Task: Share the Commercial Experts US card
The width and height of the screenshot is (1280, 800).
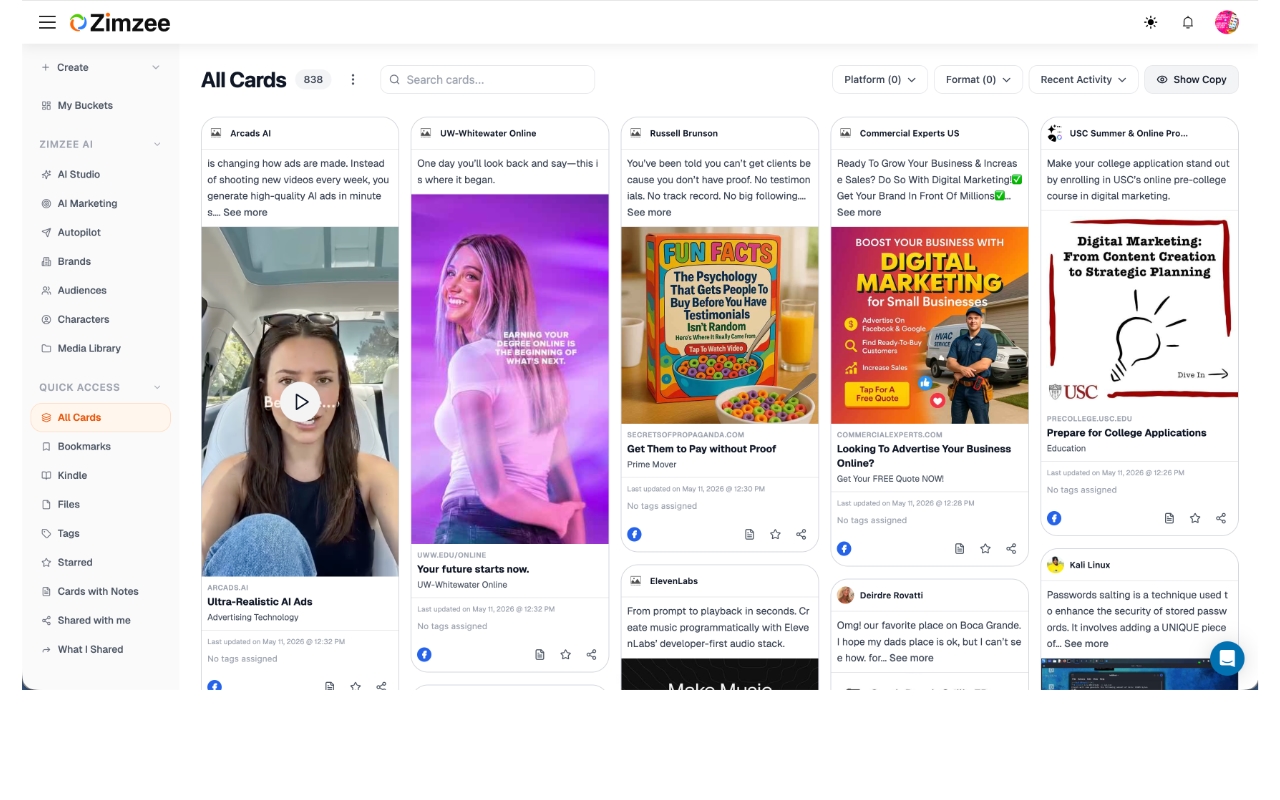Action: coord(1011,548)
